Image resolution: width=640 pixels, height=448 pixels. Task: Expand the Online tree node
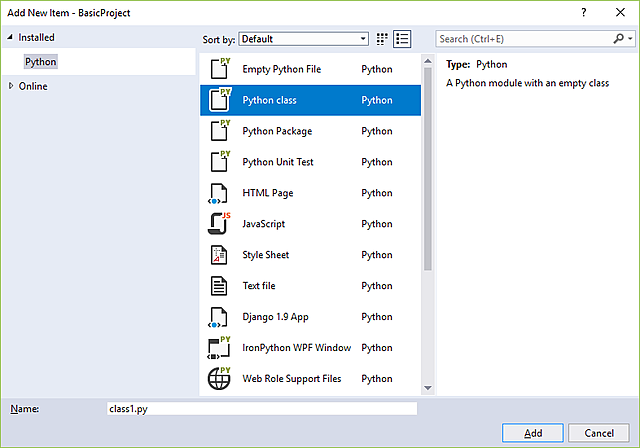point(11,86)
